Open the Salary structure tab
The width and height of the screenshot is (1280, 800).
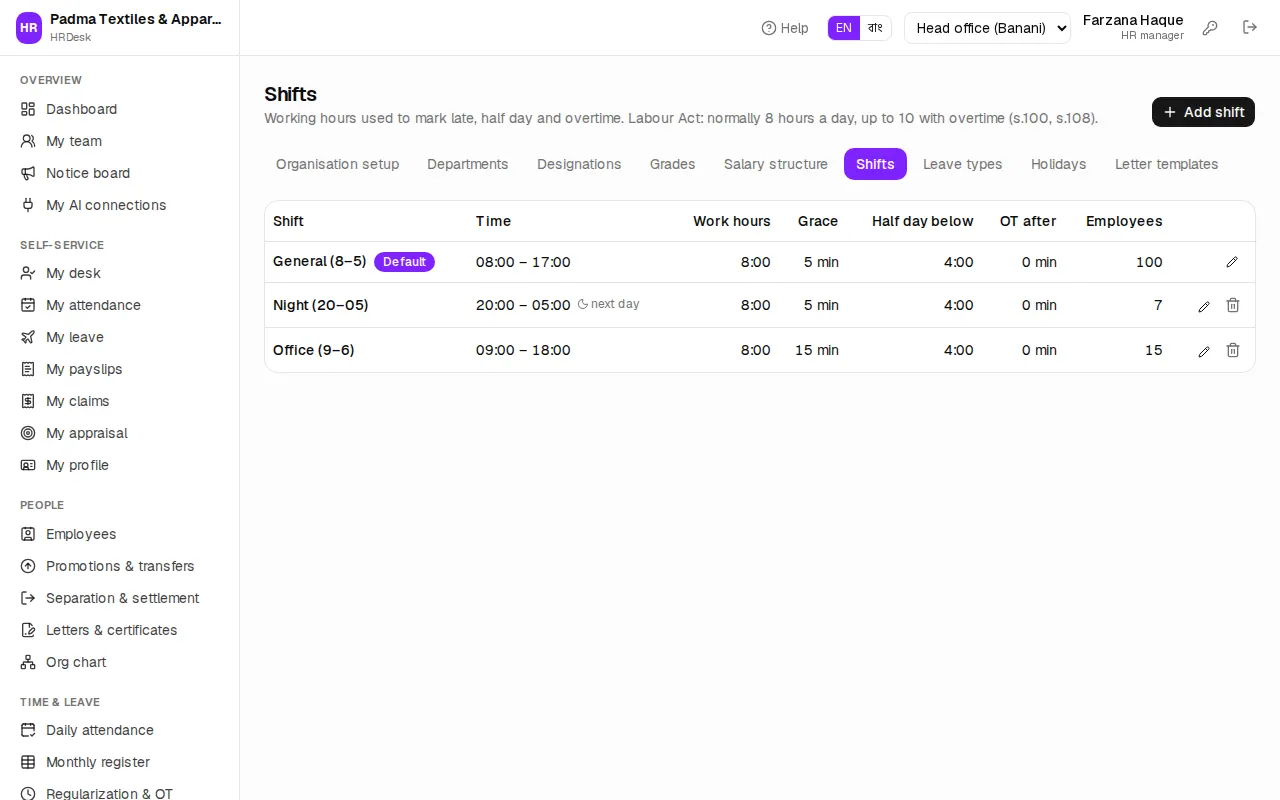pyautogui.click(x=776, y=164)
